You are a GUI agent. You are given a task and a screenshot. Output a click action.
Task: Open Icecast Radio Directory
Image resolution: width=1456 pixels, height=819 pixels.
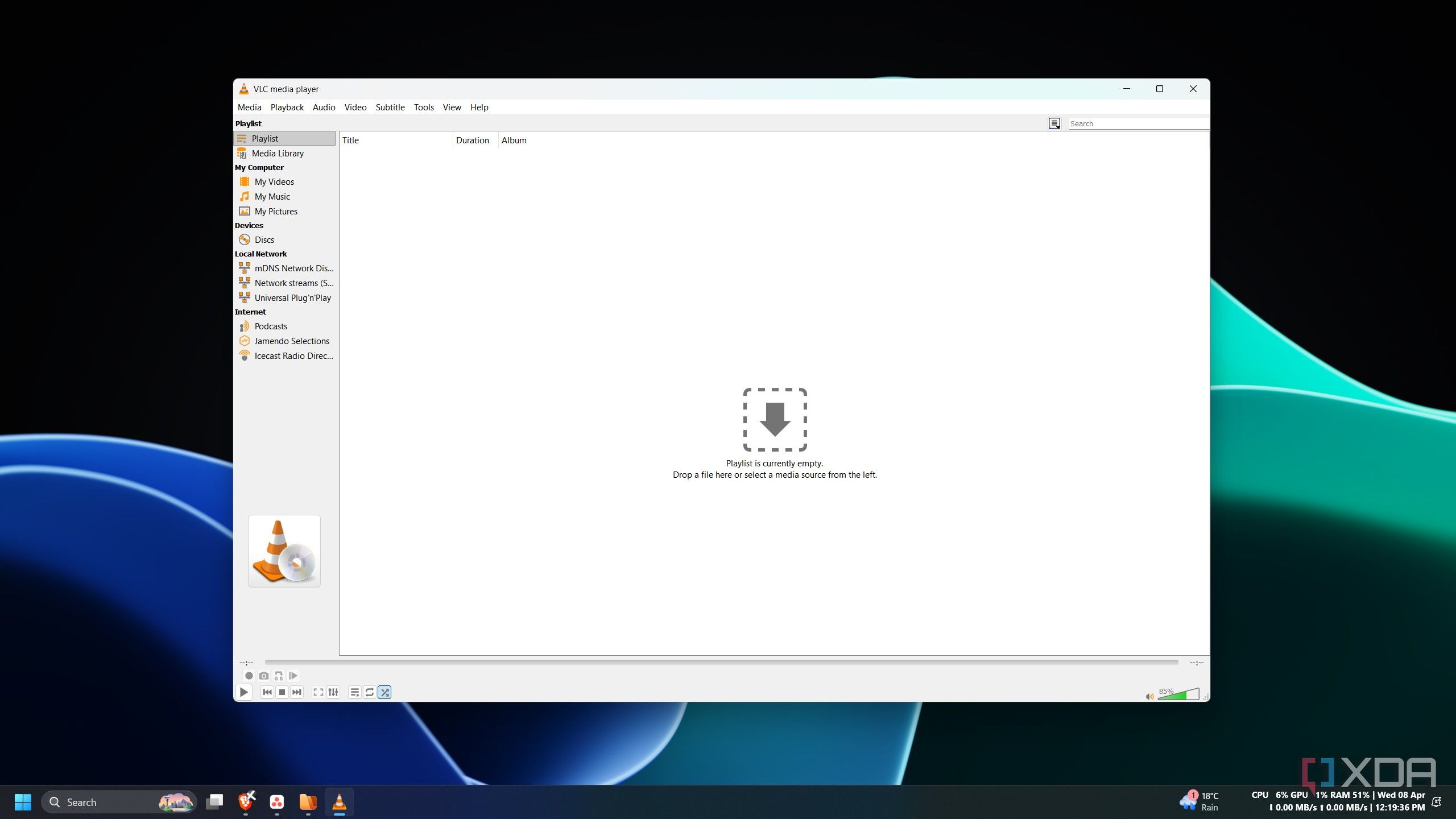click(284, 355)
